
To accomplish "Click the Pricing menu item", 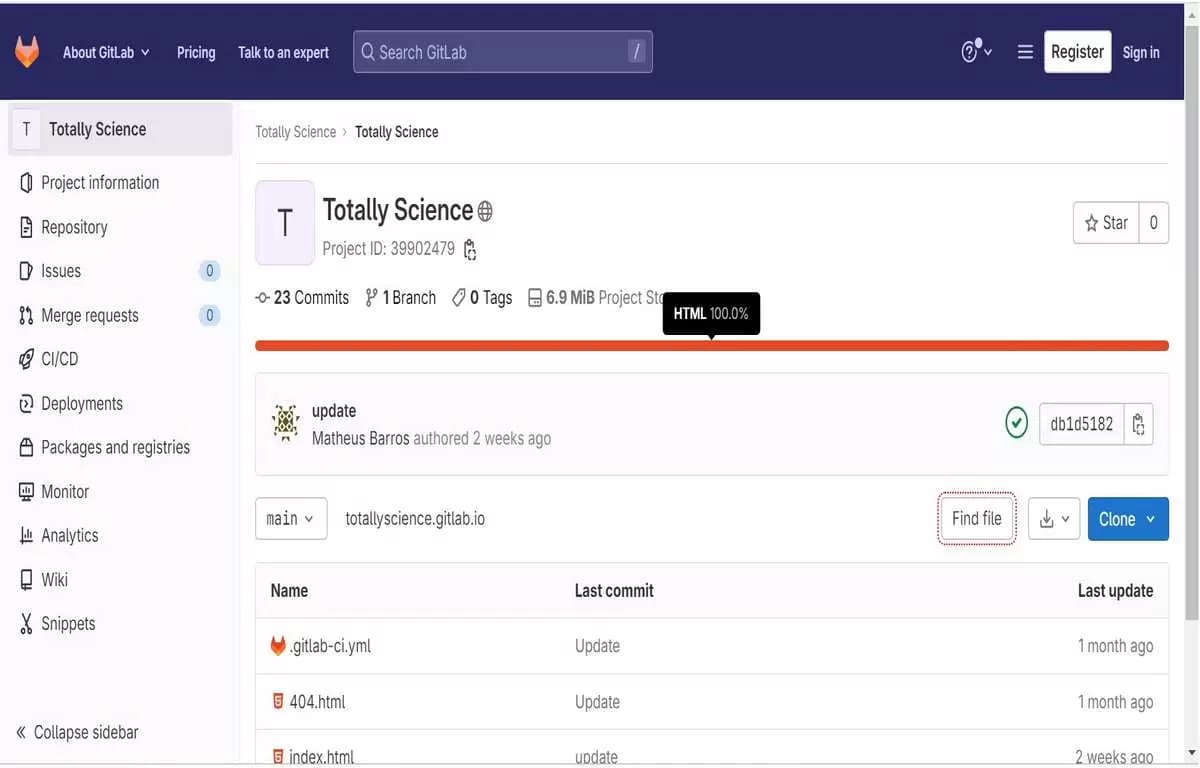I will 196,52.
